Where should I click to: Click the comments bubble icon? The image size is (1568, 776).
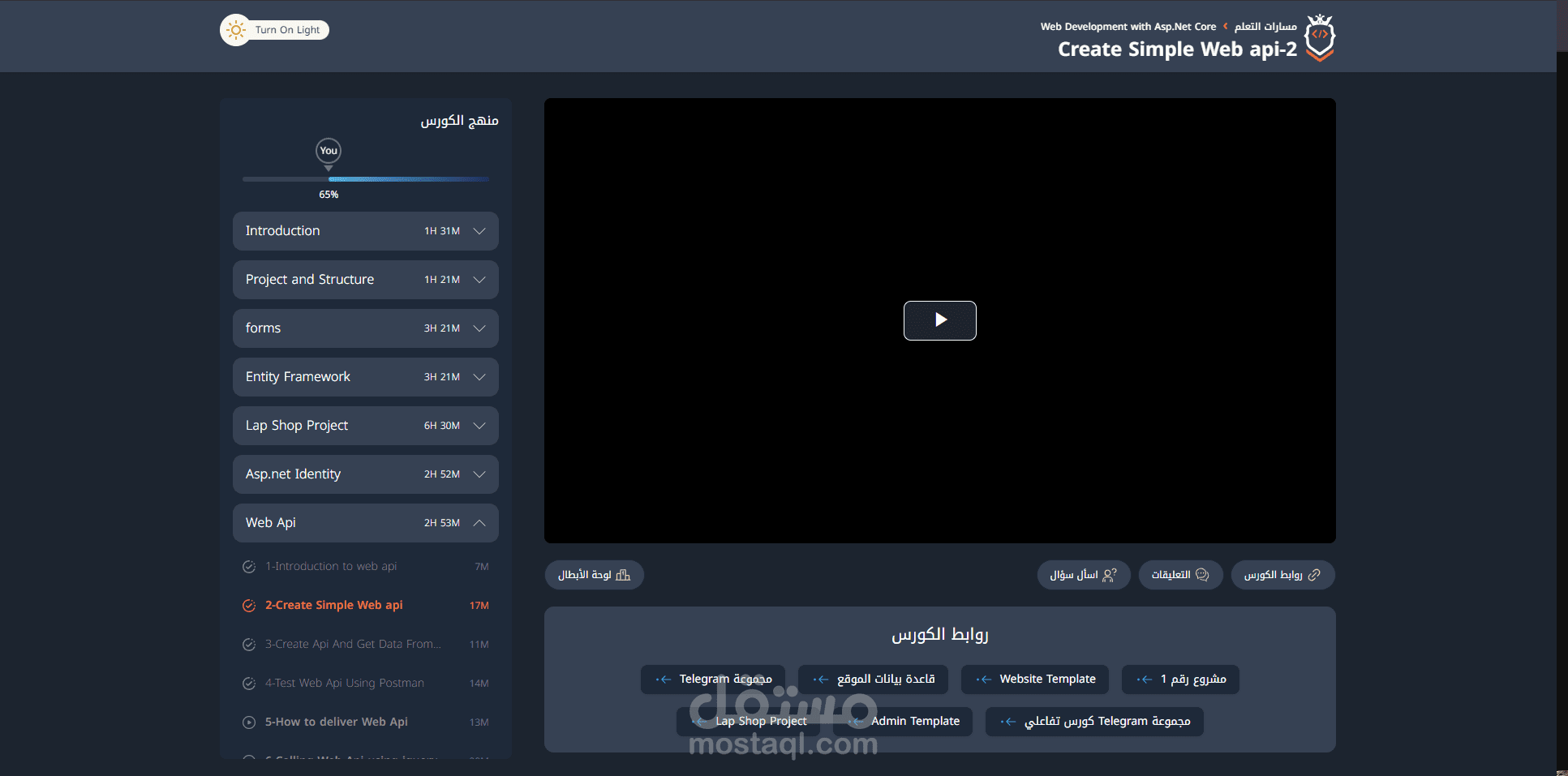(1202, 575)
